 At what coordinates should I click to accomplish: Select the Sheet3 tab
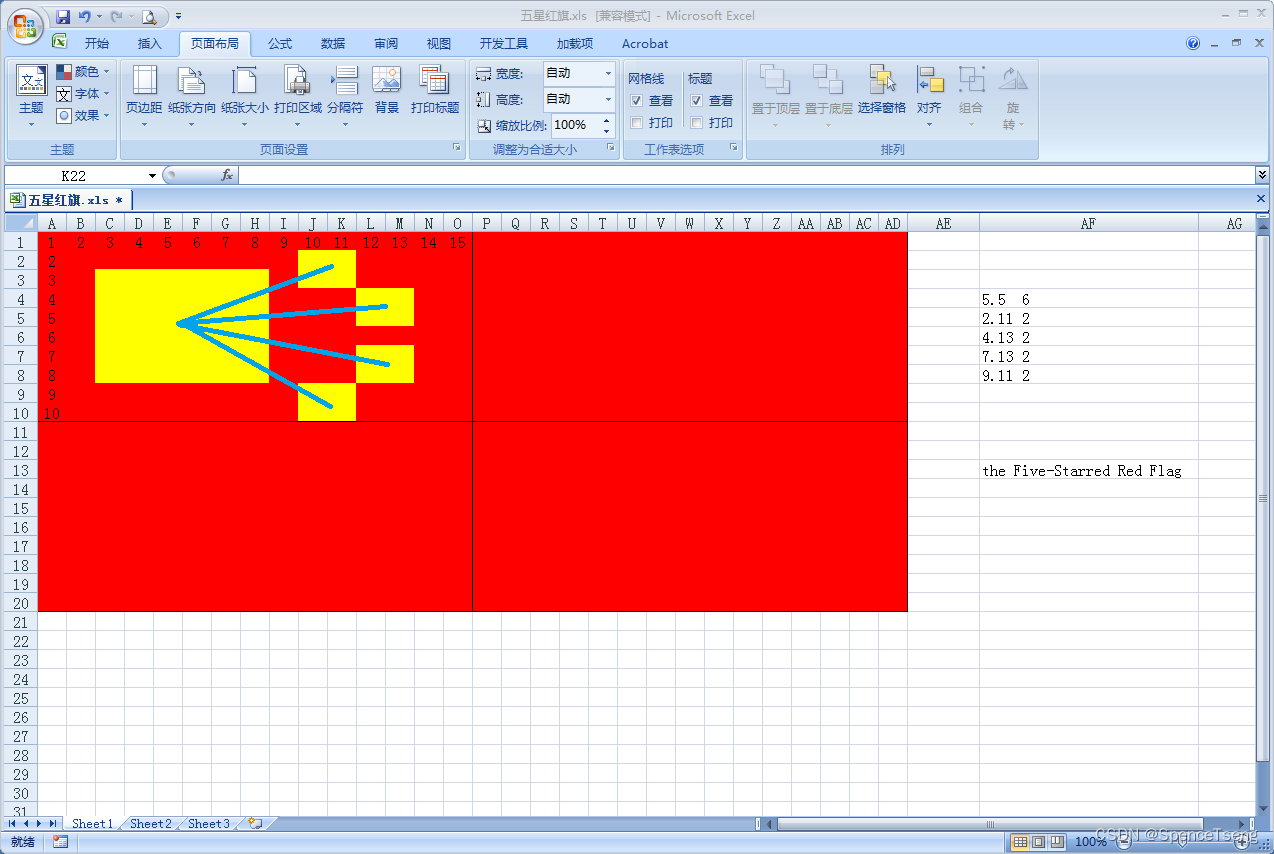point(208,824)
